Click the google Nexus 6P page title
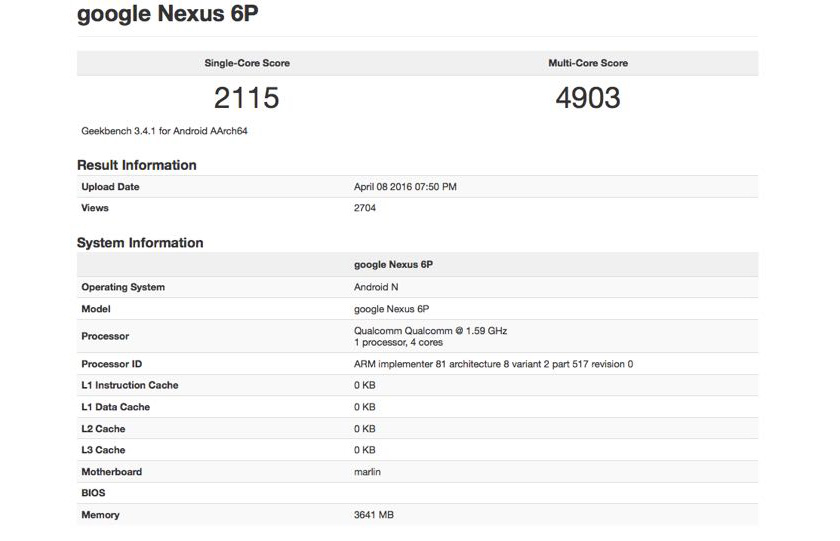Image resolution: width=840 pixels, height=541 pixels. (167, 14)
